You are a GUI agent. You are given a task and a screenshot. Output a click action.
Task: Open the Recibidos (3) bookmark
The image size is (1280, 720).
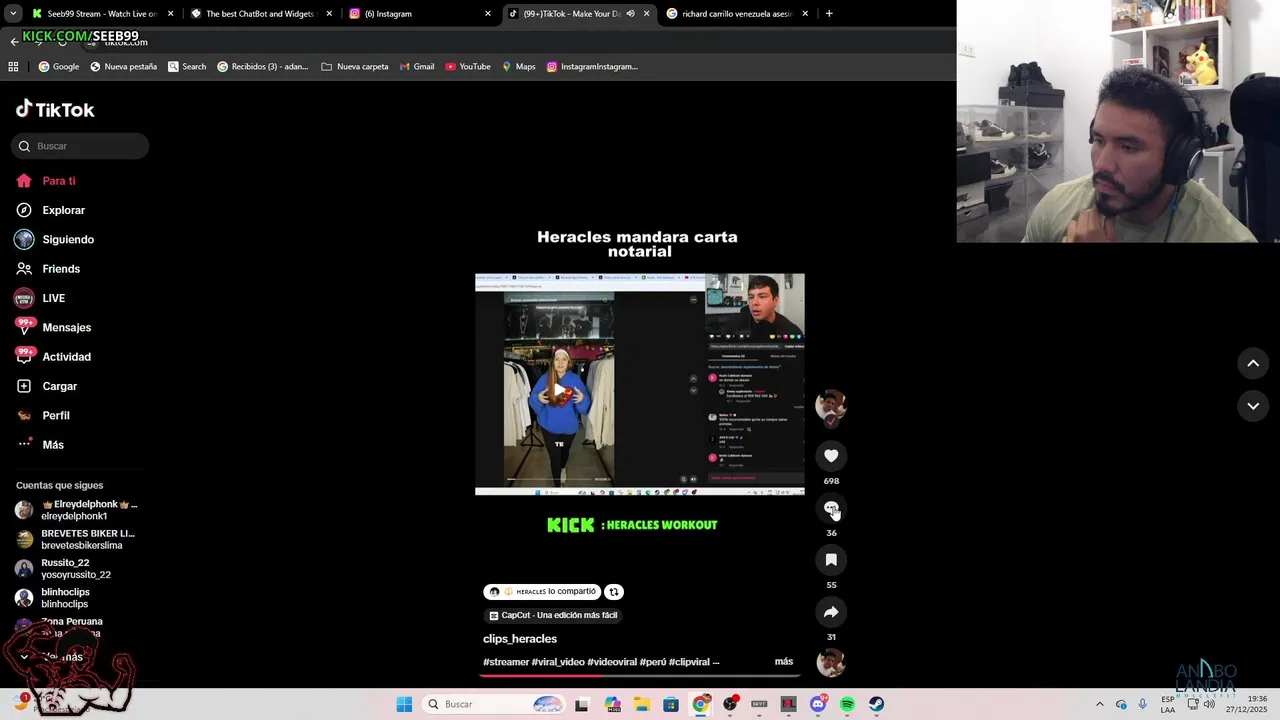tap(263, 67)
